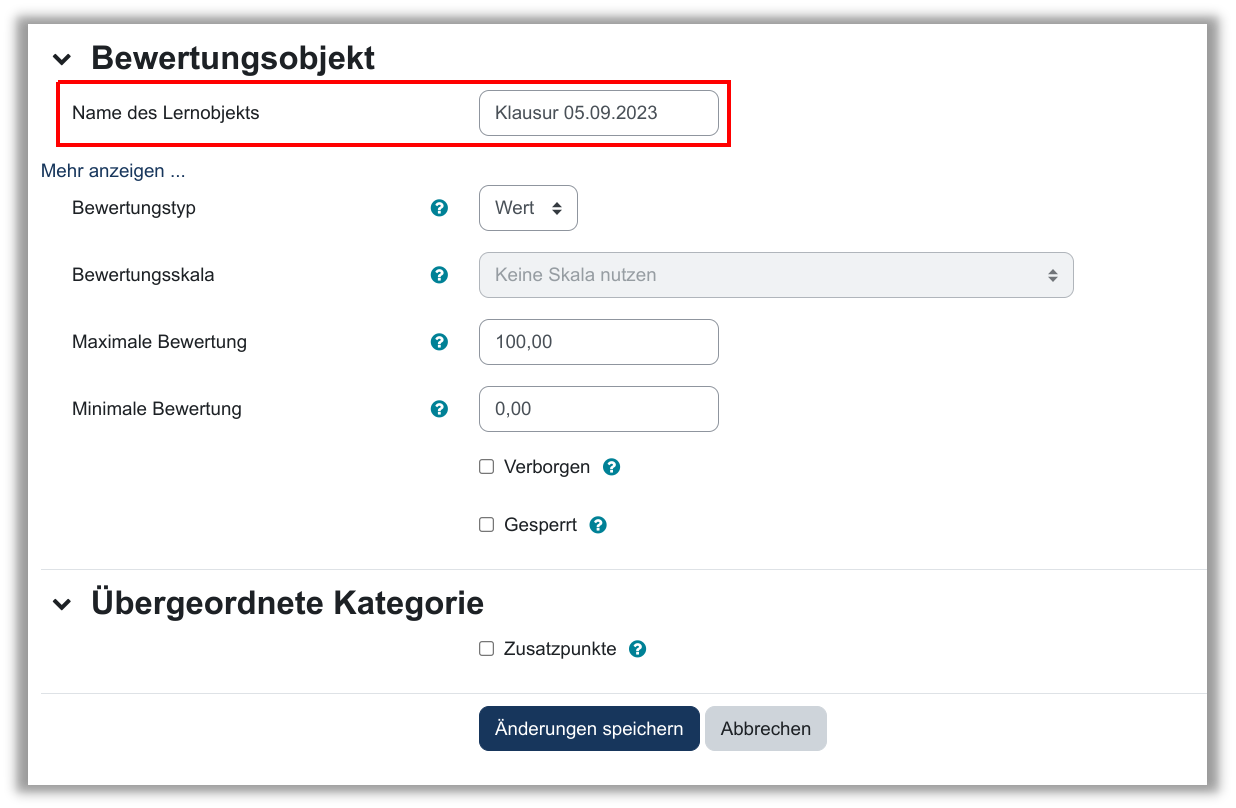Toggle the Zusatzpunkte checkbox
This screenshot has width=1236, height=808.
tap(487, 649)
